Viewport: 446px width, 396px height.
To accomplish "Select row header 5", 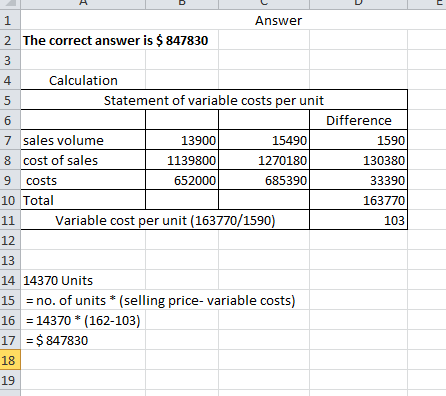I will [x=10, y=100].
